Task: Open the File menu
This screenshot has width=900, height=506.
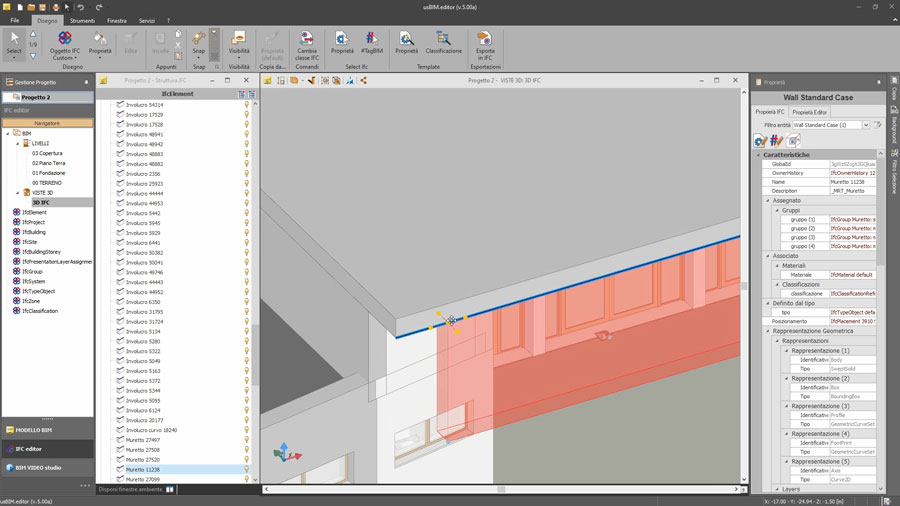Action: point(14,20)
